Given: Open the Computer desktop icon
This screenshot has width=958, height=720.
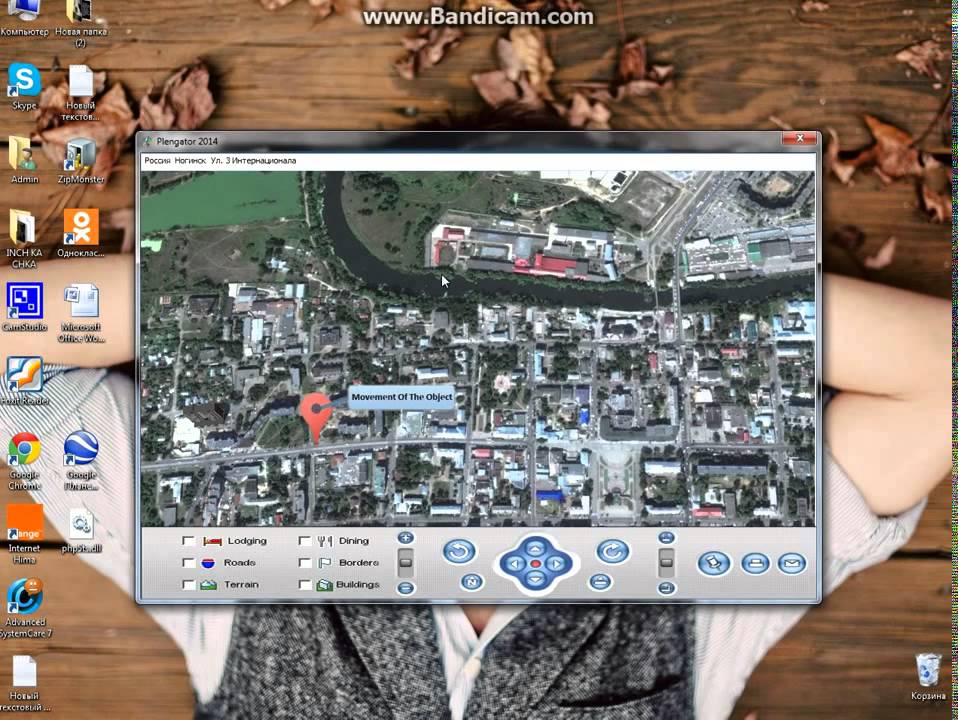Looking at the screenshot, I should 24,18.
